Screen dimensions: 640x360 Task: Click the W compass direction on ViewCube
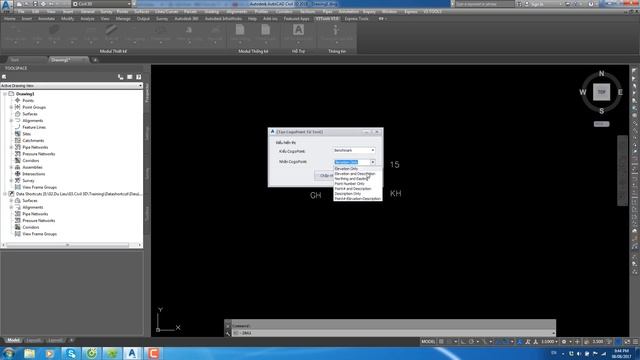(583, 92)
